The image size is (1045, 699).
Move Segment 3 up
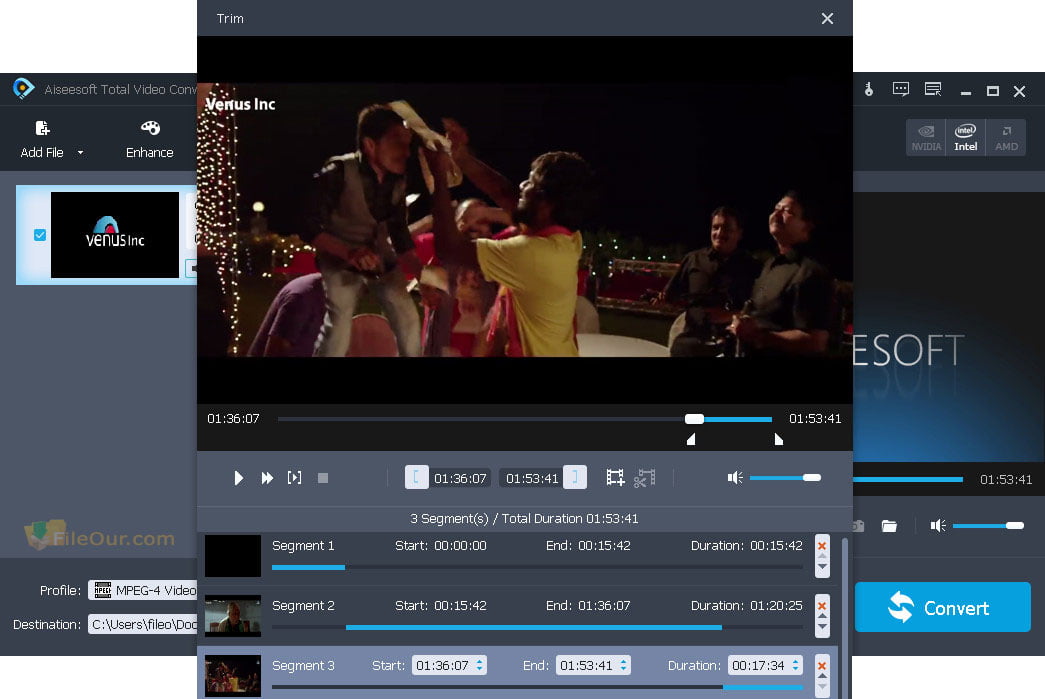(822, 676)
